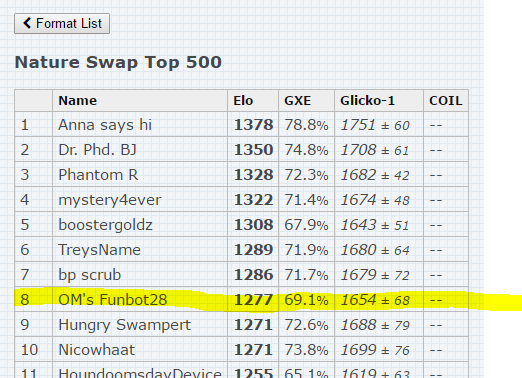522x378 pixels.
Task: Click Elo value 1289
Action: (254, 250)
